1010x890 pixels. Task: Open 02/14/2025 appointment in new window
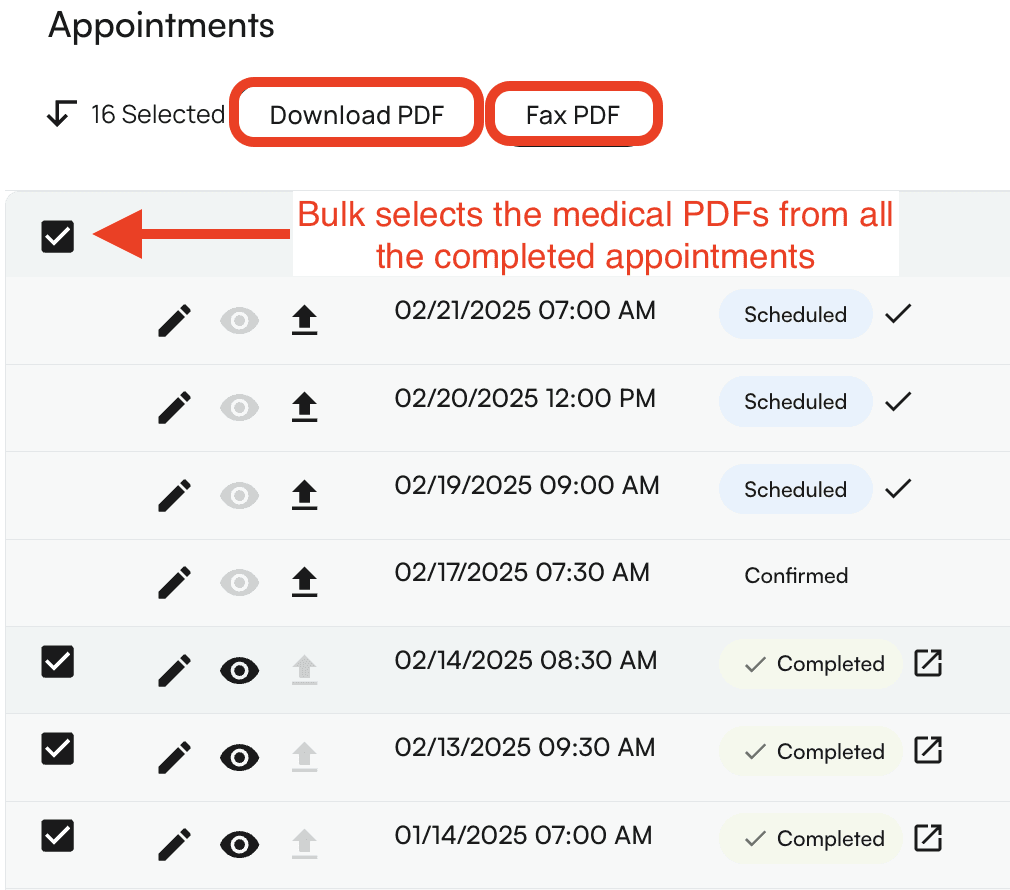click(x=929, y=663)
